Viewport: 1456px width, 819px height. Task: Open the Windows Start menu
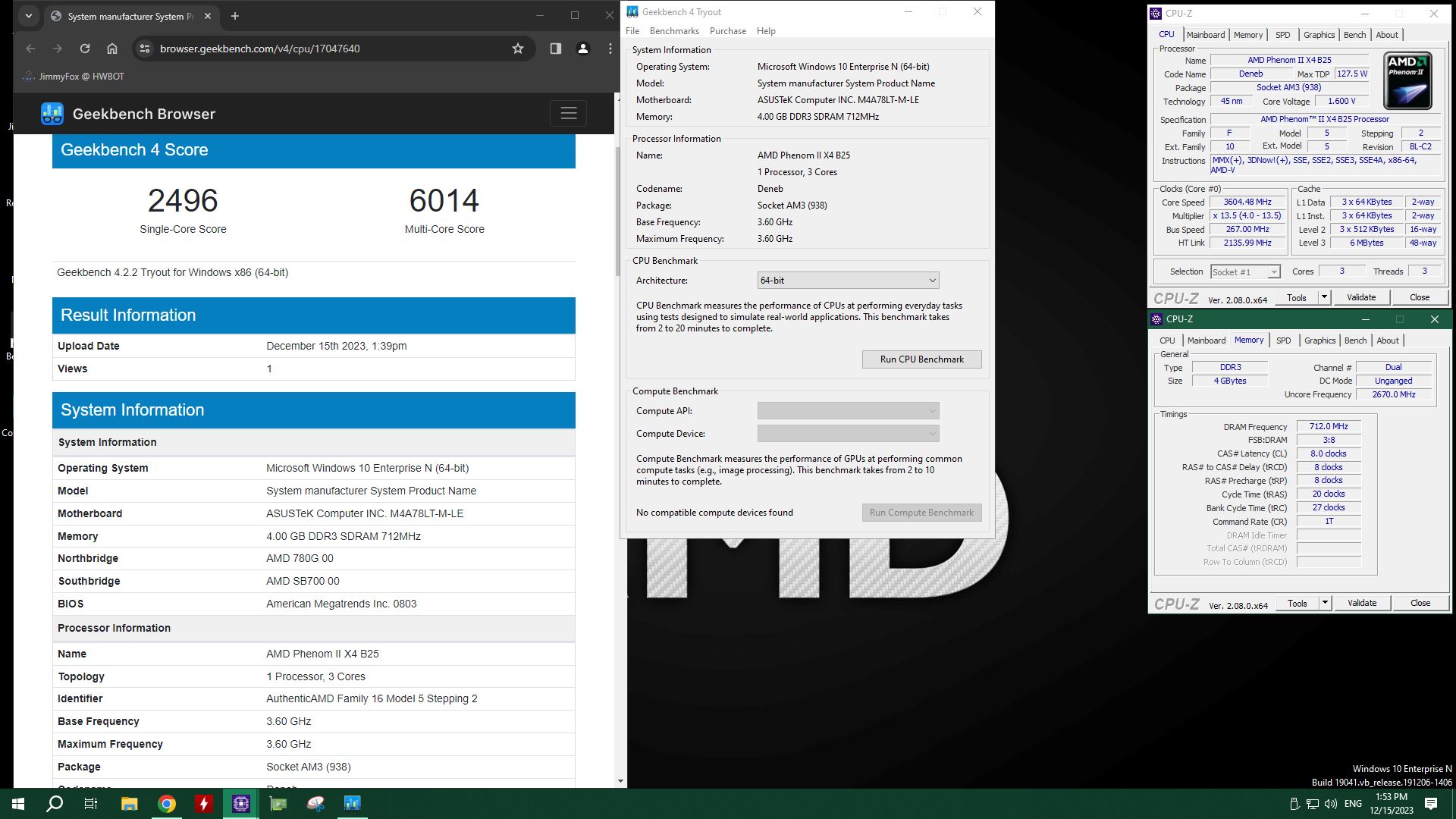18,804
